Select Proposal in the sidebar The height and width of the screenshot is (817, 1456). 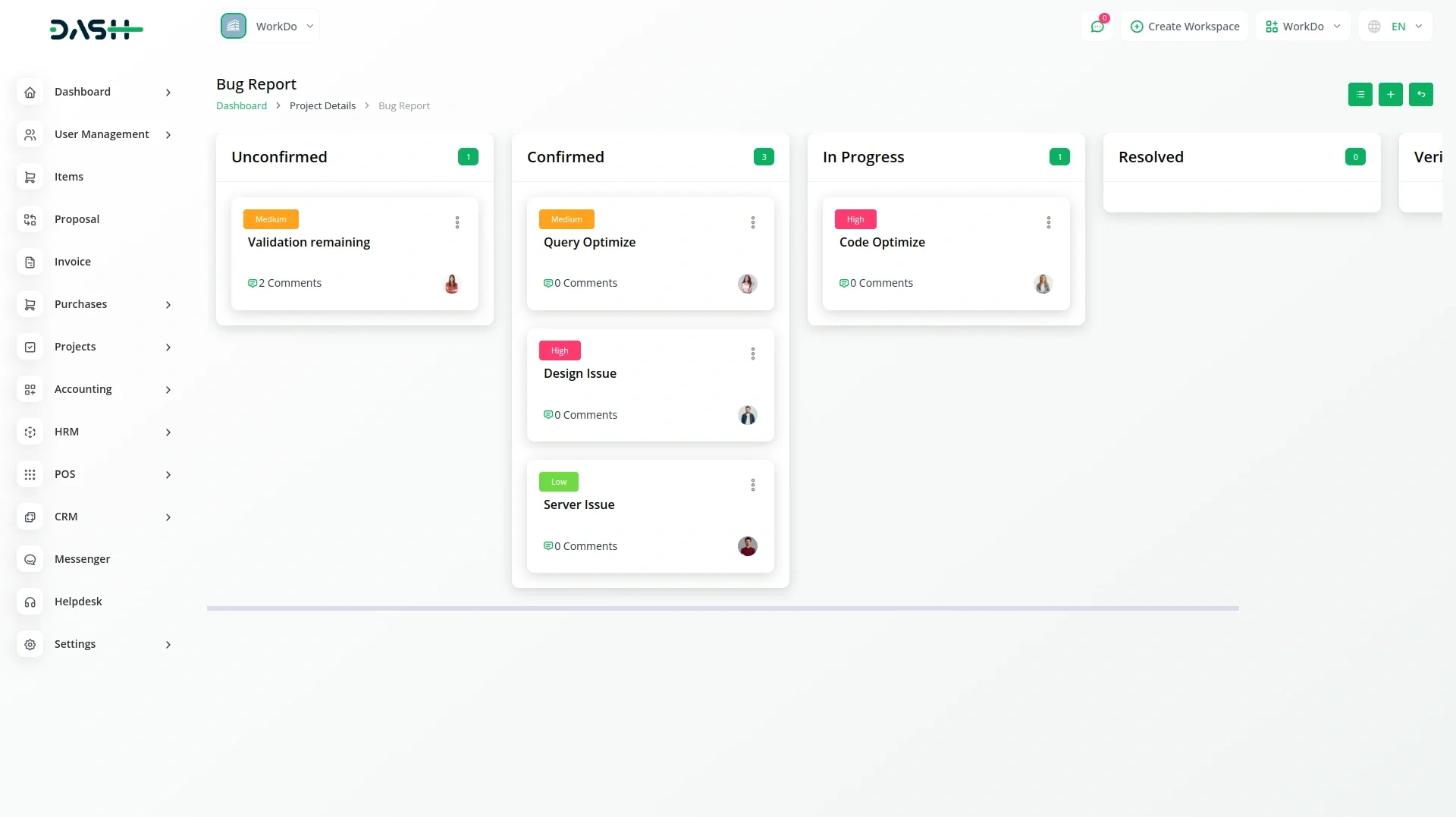(x=77, y=219)
